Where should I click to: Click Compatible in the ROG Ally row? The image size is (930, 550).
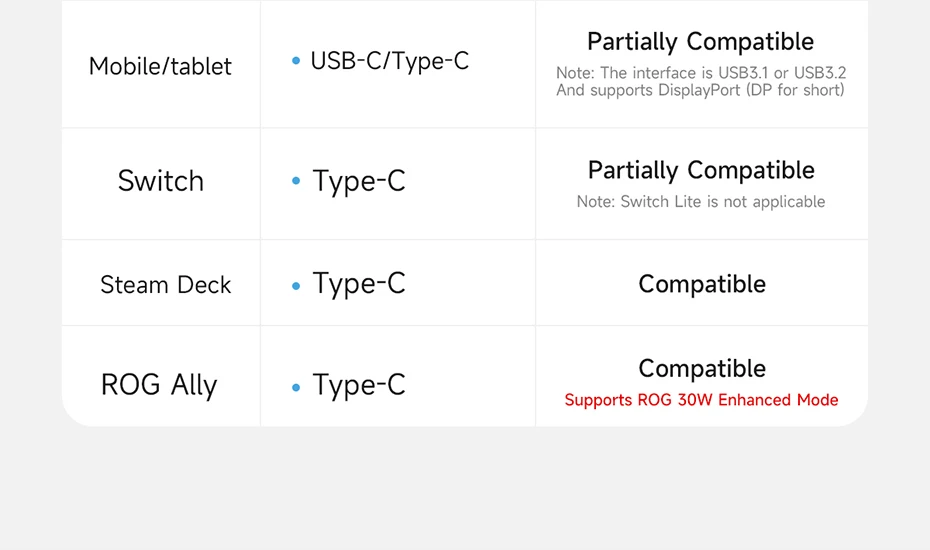pos(702,368)
